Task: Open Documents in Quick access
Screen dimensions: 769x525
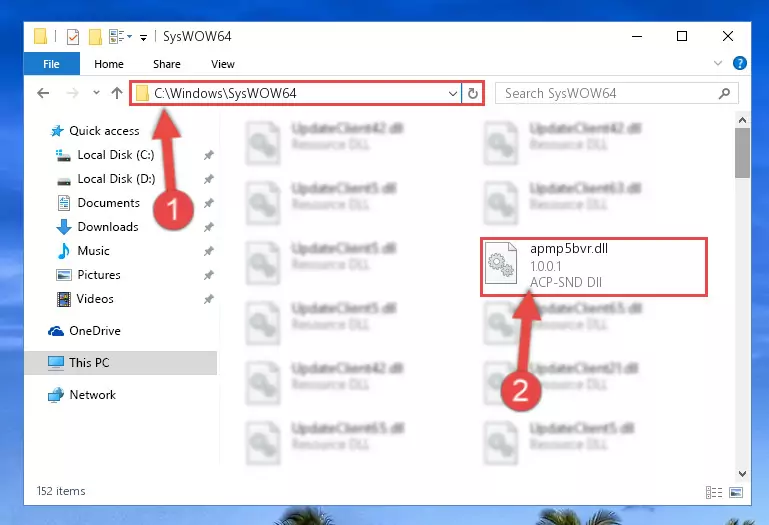Action: pos(108,203)
